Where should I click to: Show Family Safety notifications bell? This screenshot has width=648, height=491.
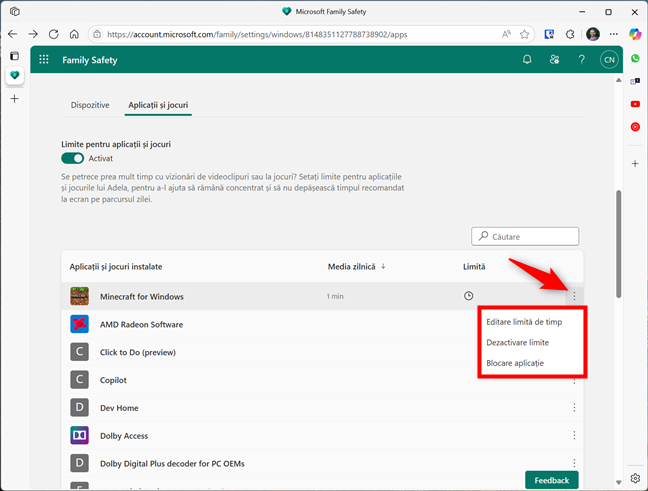[x=527, y=60]
